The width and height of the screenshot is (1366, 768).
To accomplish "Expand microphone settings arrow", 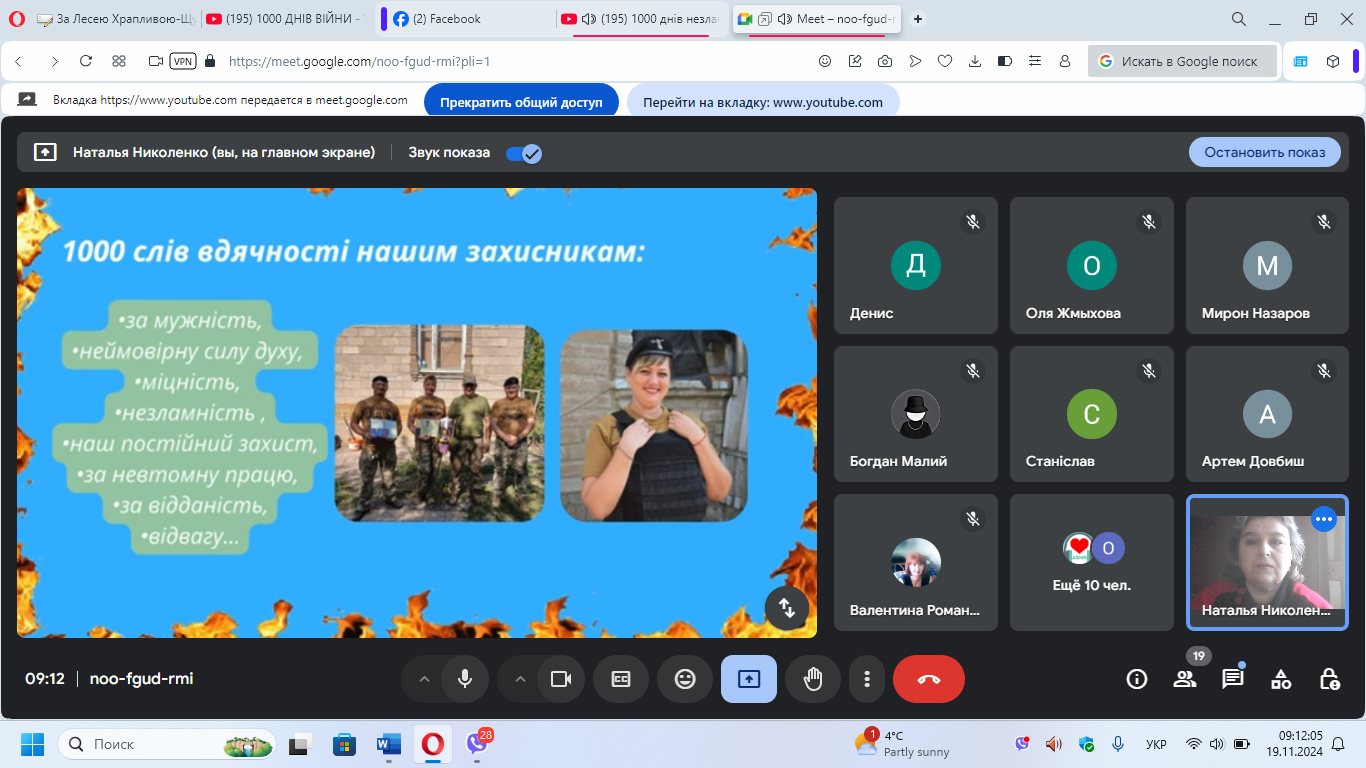I will coord(424,679).
